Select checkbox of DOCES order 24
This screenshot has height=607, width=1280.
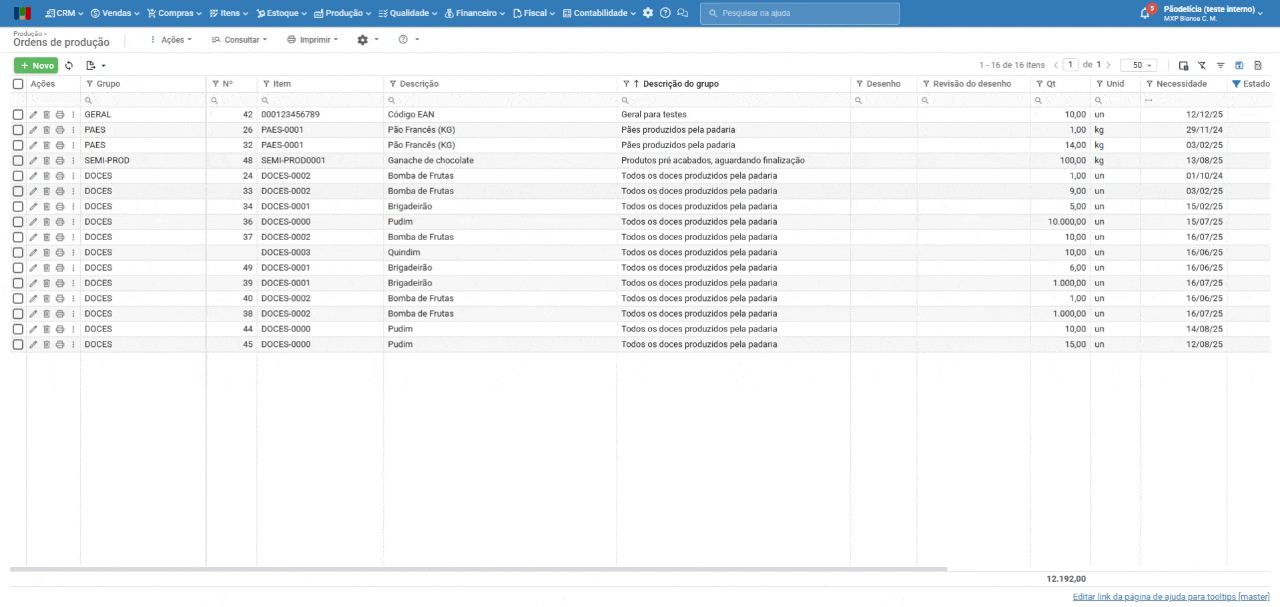click(18, 176)
